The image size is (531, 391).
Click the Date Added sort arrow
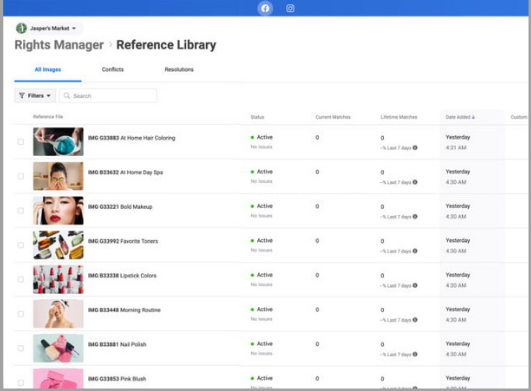[x=473, y=117]
